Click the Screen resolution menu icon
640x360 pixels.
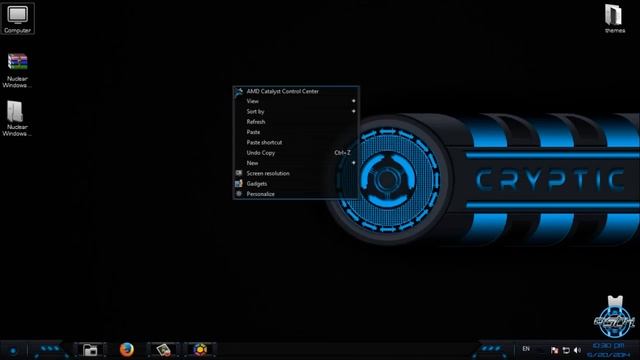239,173
